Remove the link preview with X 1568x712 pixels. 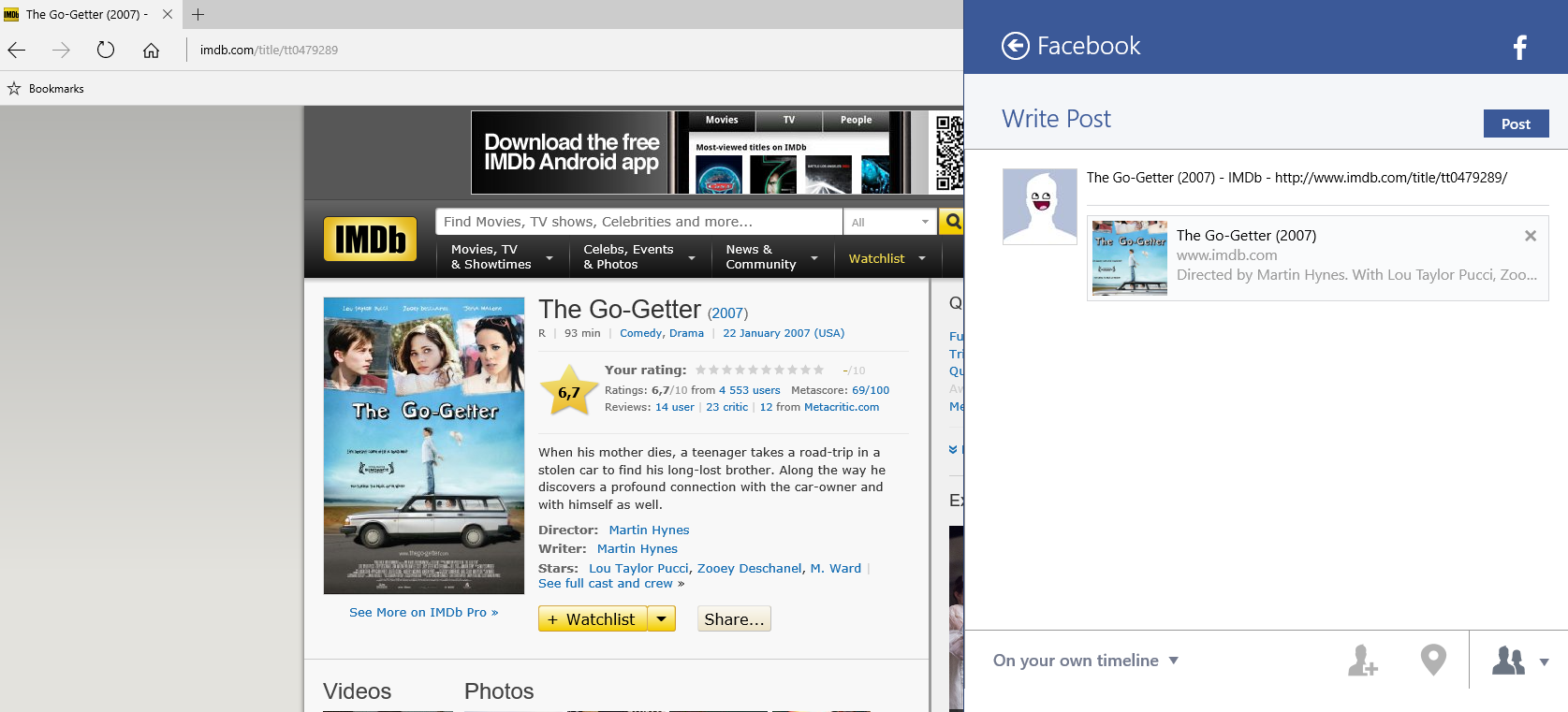tap(1530, 236)
